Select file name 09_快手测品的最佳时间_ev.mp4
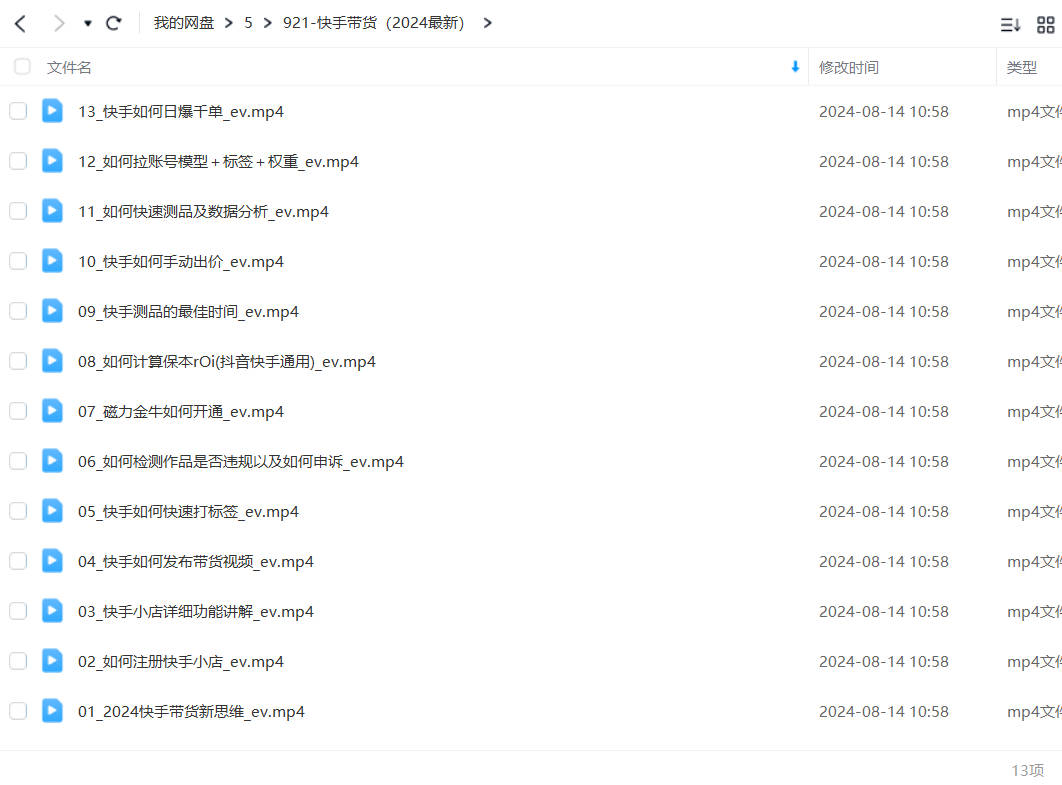The image size is (1062, 785). (x=188, y=312)
